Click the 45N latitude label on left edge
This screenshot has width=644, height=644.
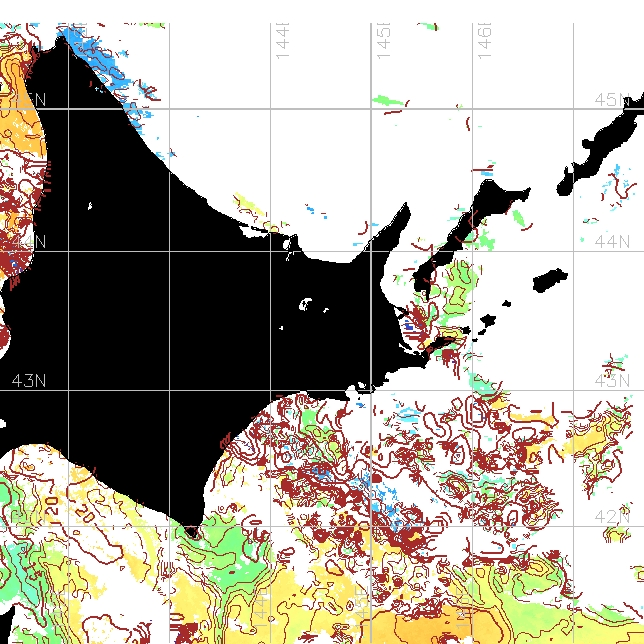click(29, 100)
